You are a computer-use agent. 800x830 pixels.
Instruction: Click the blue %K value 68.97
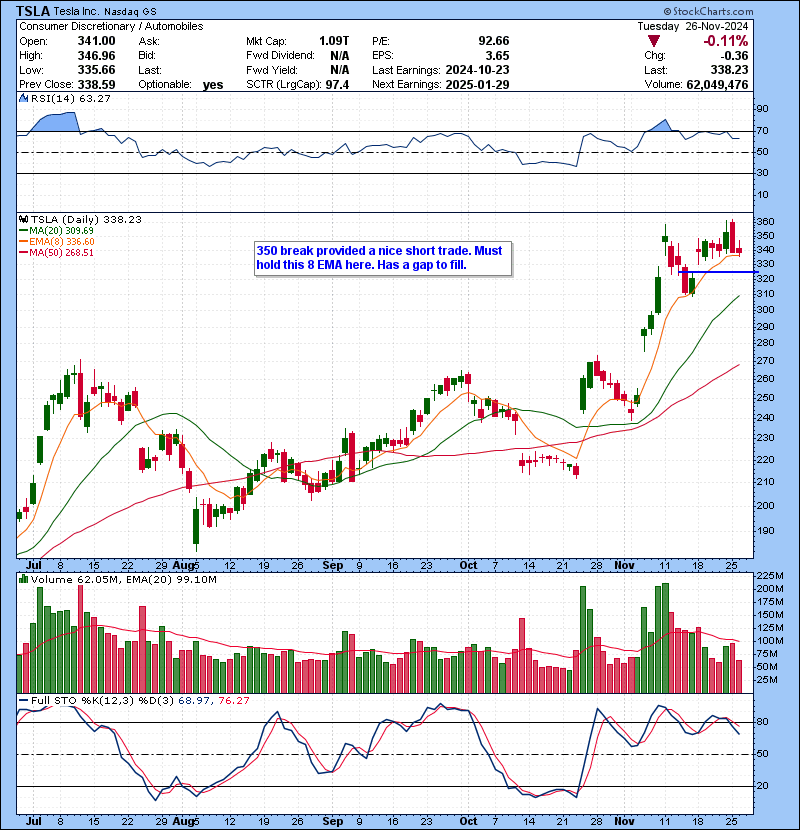point(194,700)
